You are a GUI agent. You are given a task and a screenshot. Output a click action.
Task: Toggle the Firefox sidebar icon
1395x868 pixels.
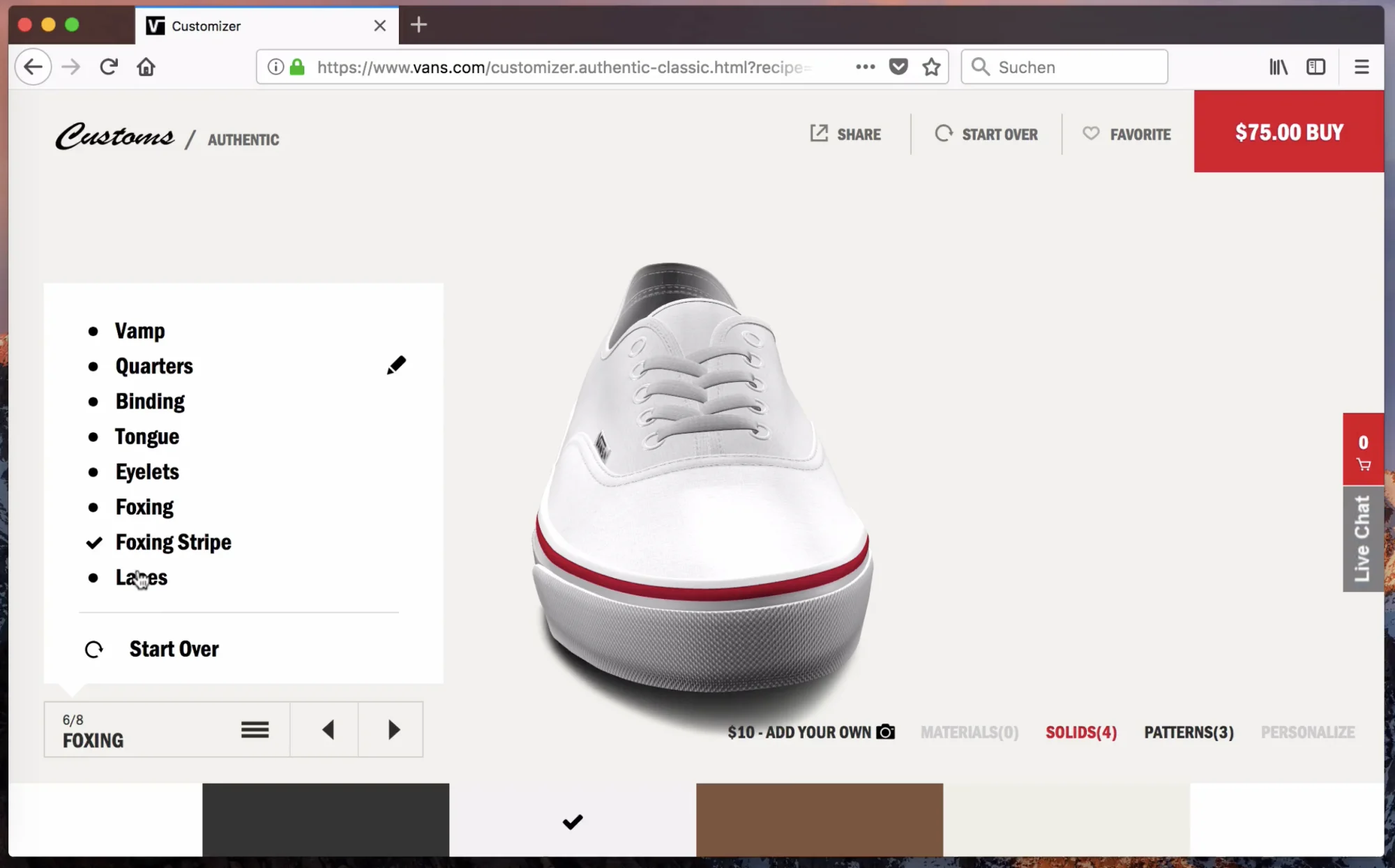pos(1315,67)
